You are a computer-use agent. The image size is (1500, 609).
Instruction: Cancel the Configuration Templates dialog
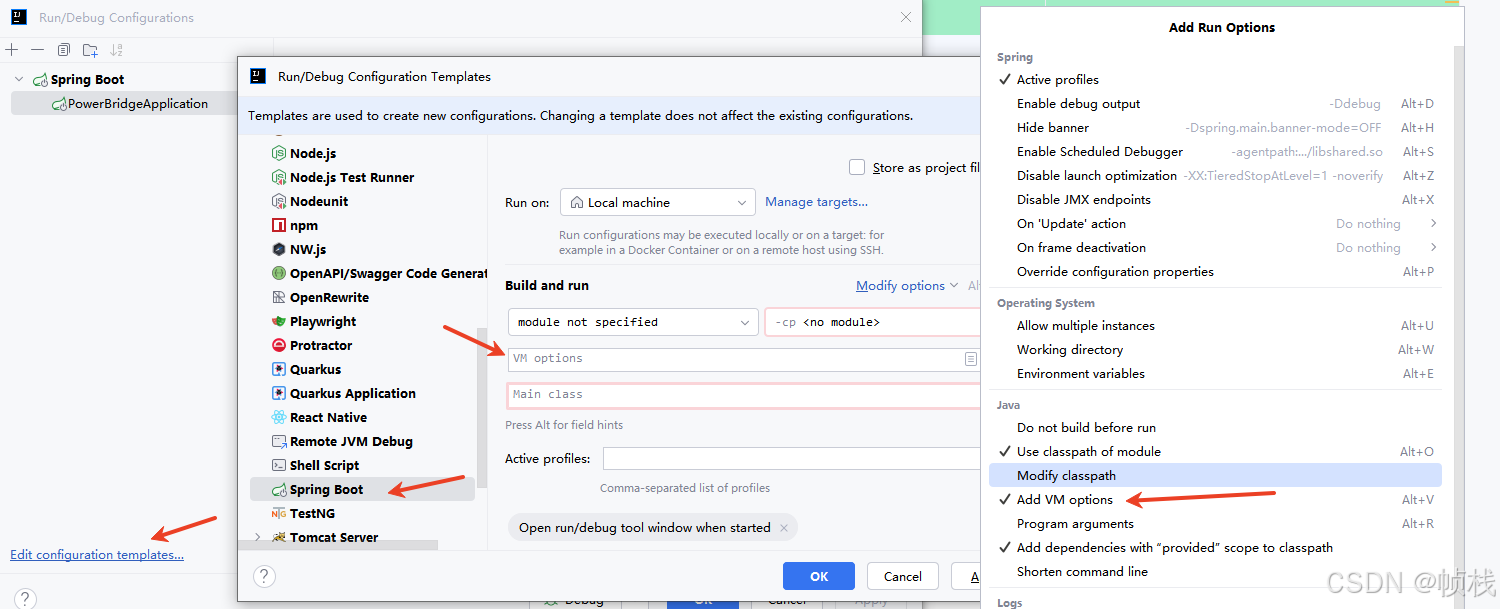tap(903, 576)
